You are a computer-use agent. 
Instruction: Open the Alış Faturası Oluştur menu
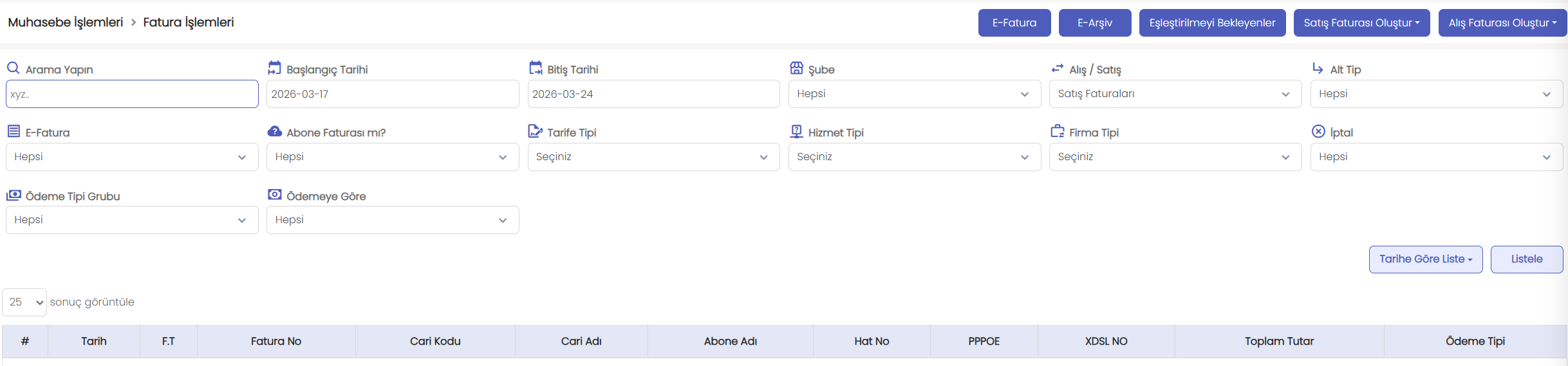pos(1502,23)
